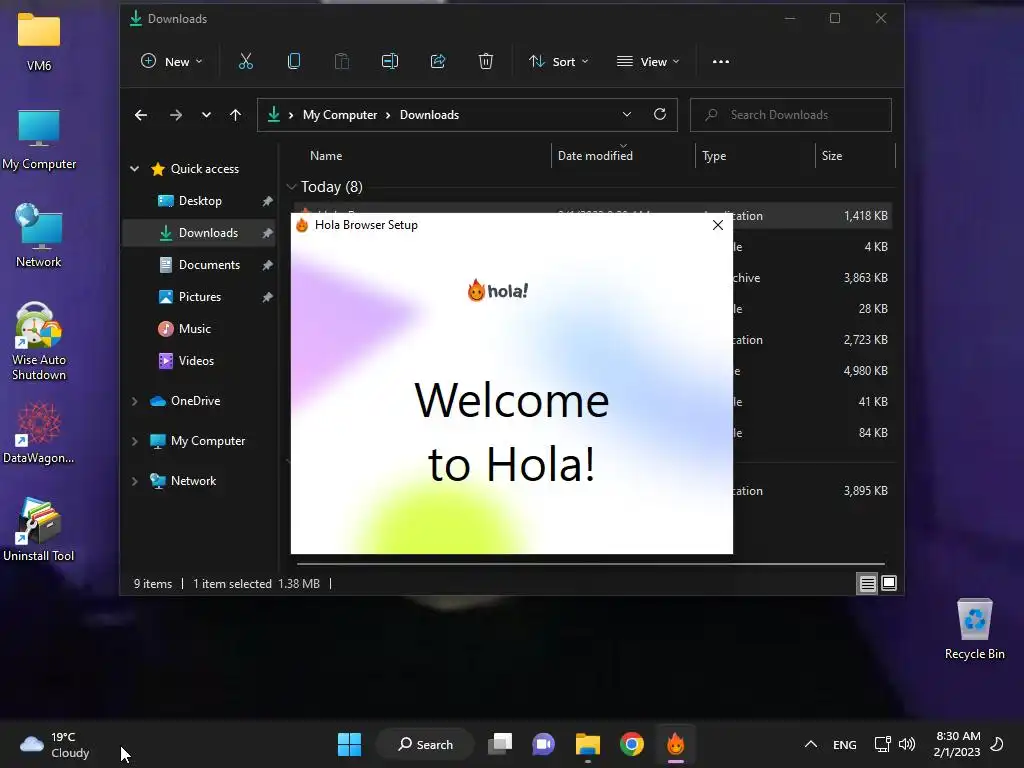Select the file sized 4,980 KB

[x=812, y=371]
